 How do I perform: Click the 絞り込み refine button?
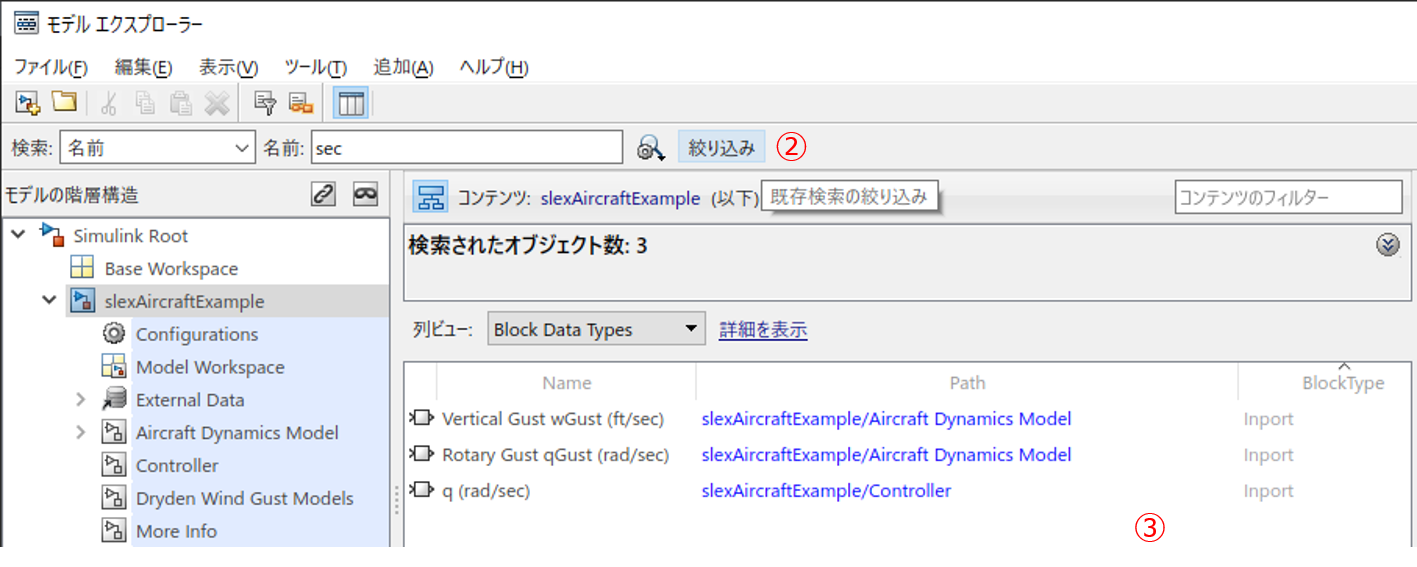[722, 148]
